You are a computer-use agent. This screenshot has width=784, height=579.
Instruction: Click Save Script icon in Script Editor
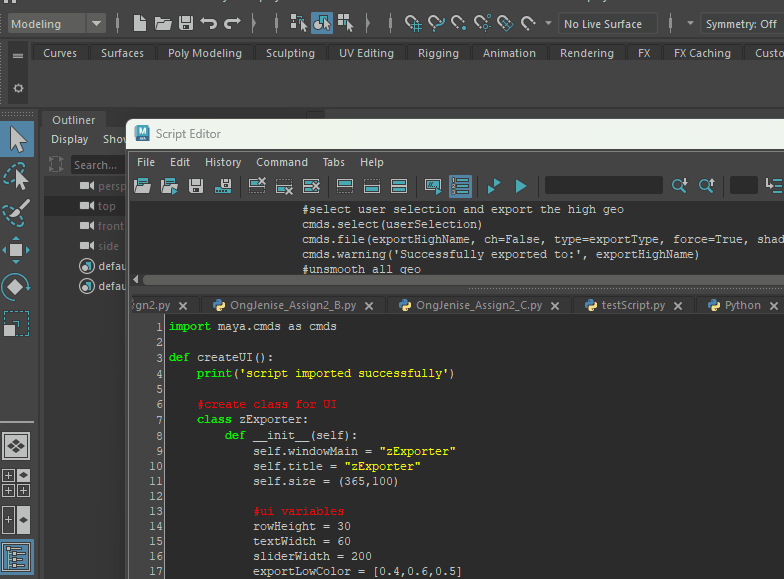pos(196,186)
